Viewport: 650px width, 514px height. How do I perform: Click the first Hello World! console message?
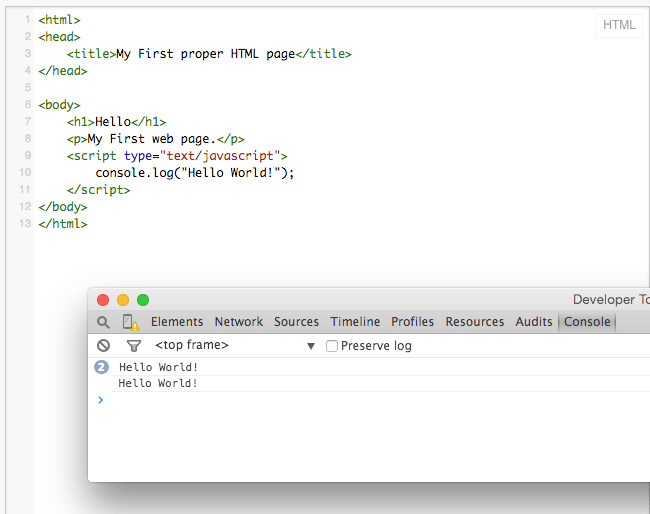click(158, 367)
